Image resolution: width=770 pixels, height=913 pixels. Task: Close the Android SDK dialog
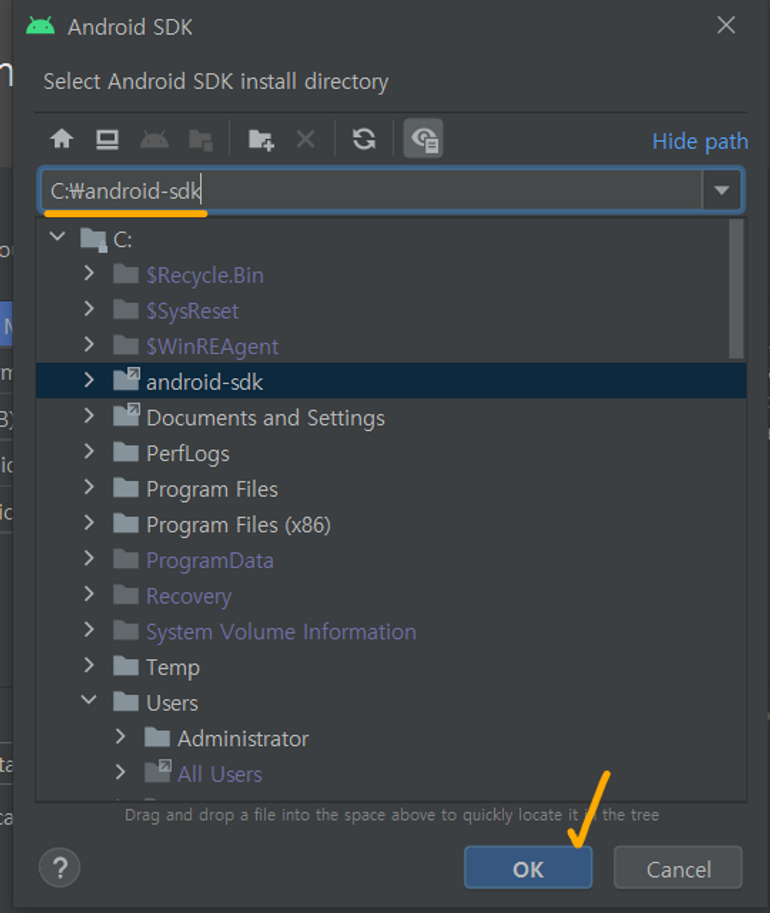(x=726, y=25)
